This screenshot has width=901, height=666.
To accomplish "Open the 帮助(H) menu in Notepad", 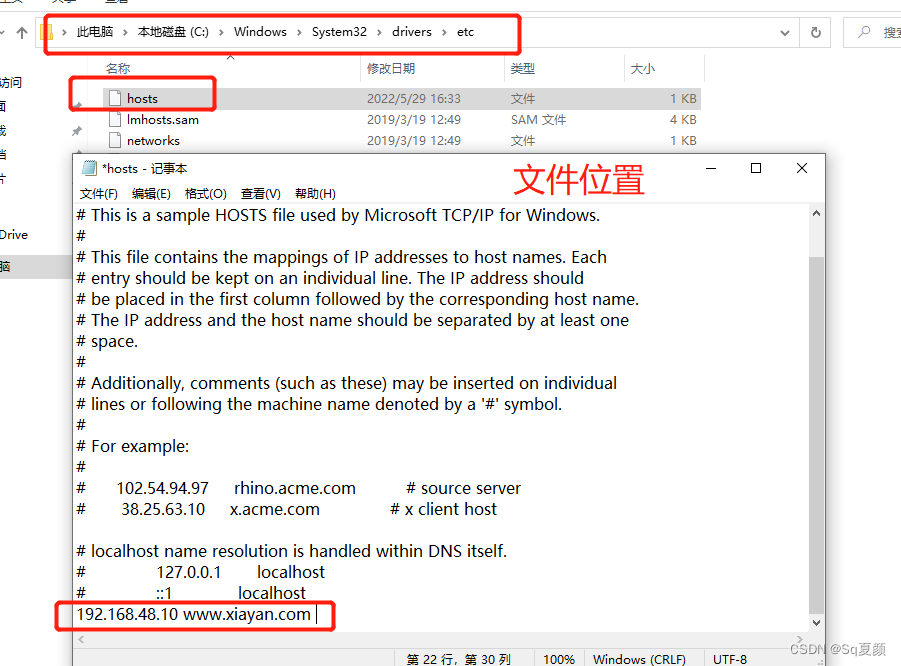I will pos(315,194).
